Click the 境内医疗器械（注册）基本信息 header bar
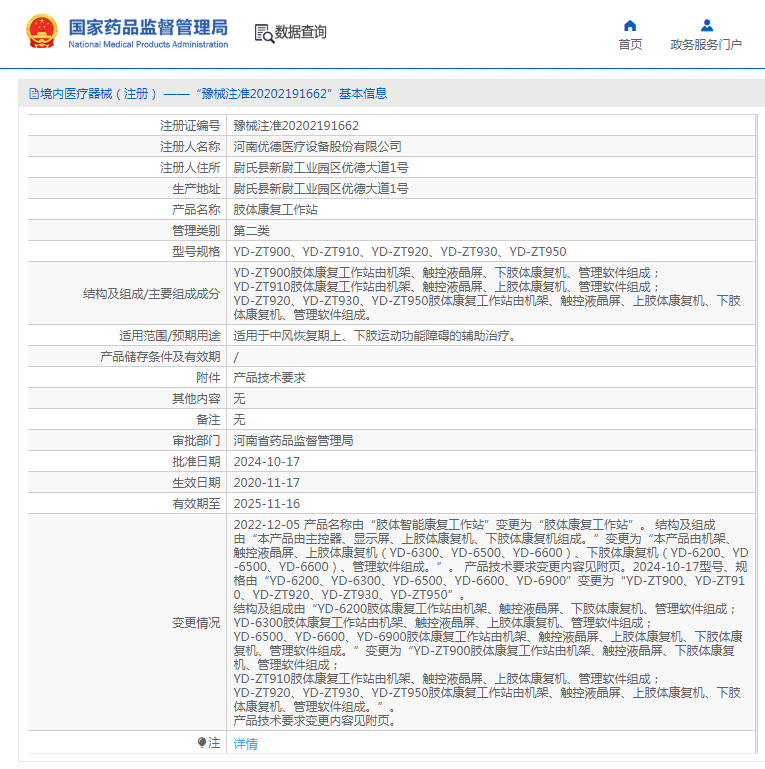Image resolution: width=765 pixels, height=769 pixels. pos(391,93)
